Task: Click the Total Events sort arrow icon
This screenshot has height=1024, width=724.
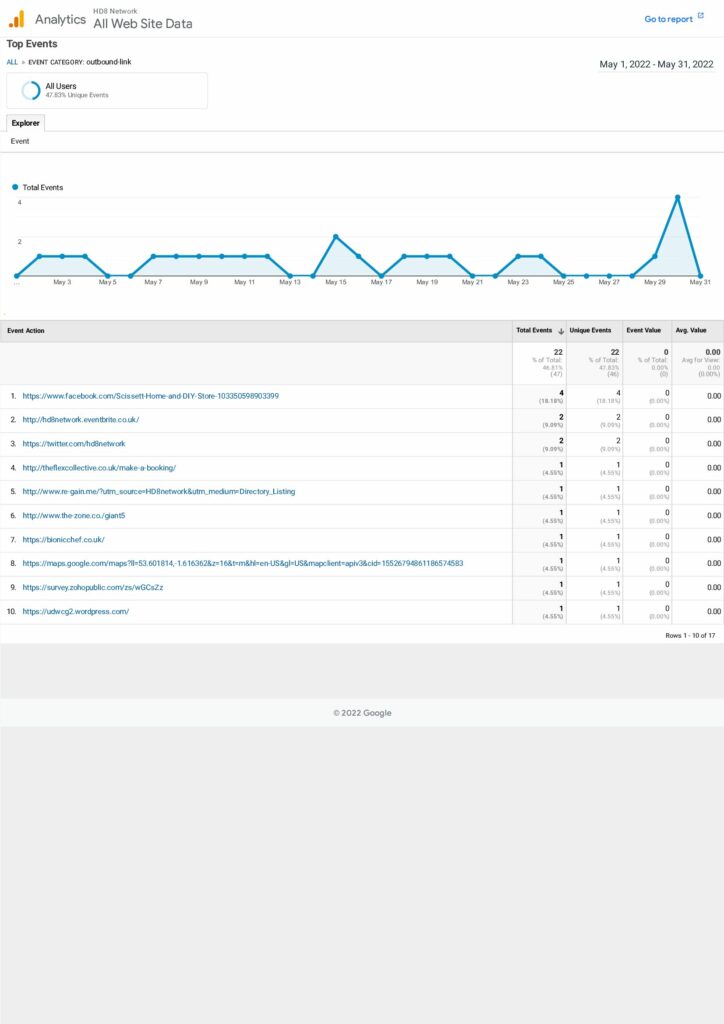Action: point(560,330)
